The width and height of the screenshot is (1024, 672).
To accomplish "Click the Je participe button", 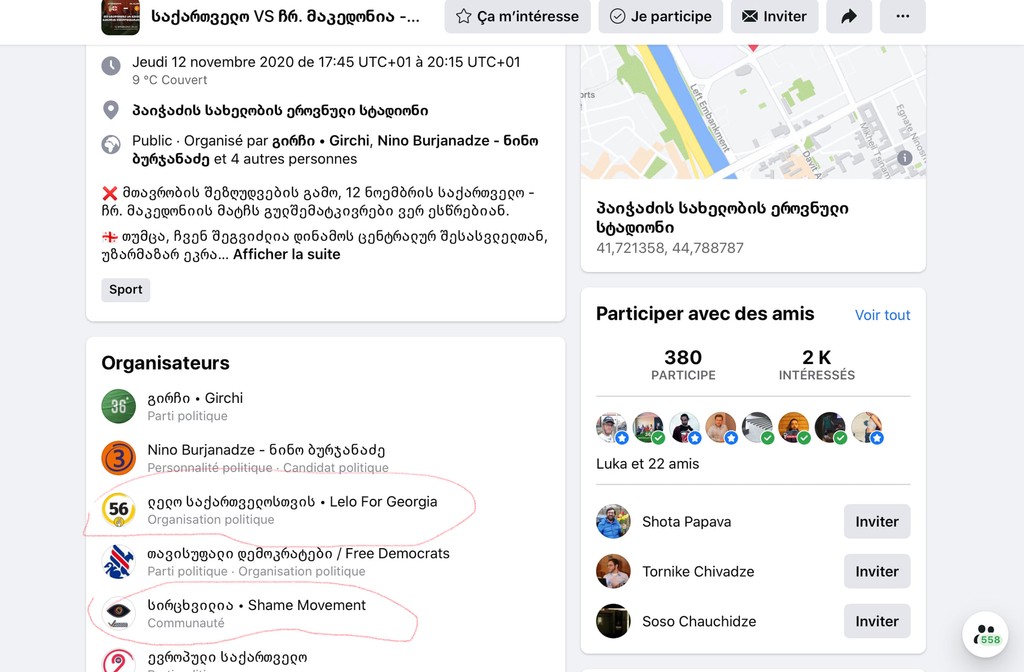I will pyautogui.click(x=660, y=16).
